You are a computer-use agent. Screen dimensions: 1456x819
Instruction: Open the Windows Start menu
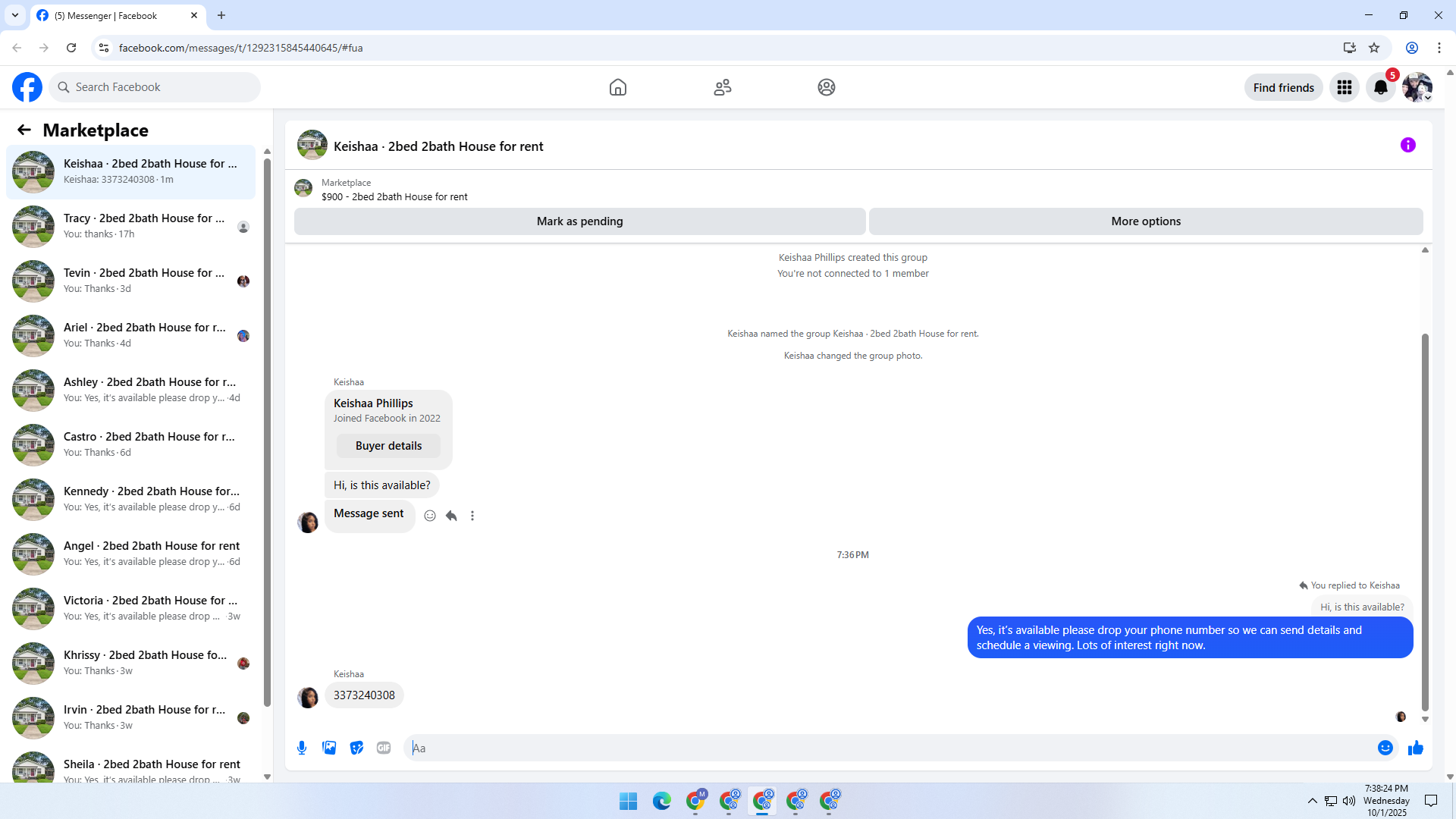coord(629,801)
